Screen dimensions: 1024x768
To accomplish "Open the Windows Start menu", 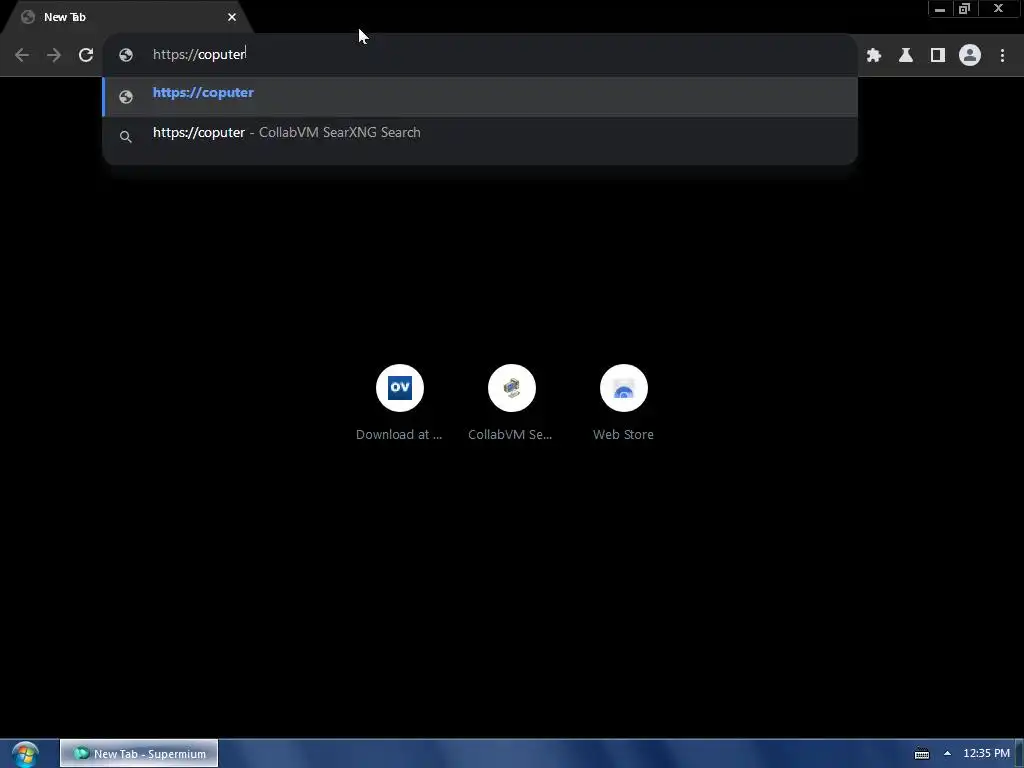I will (25, 754).
